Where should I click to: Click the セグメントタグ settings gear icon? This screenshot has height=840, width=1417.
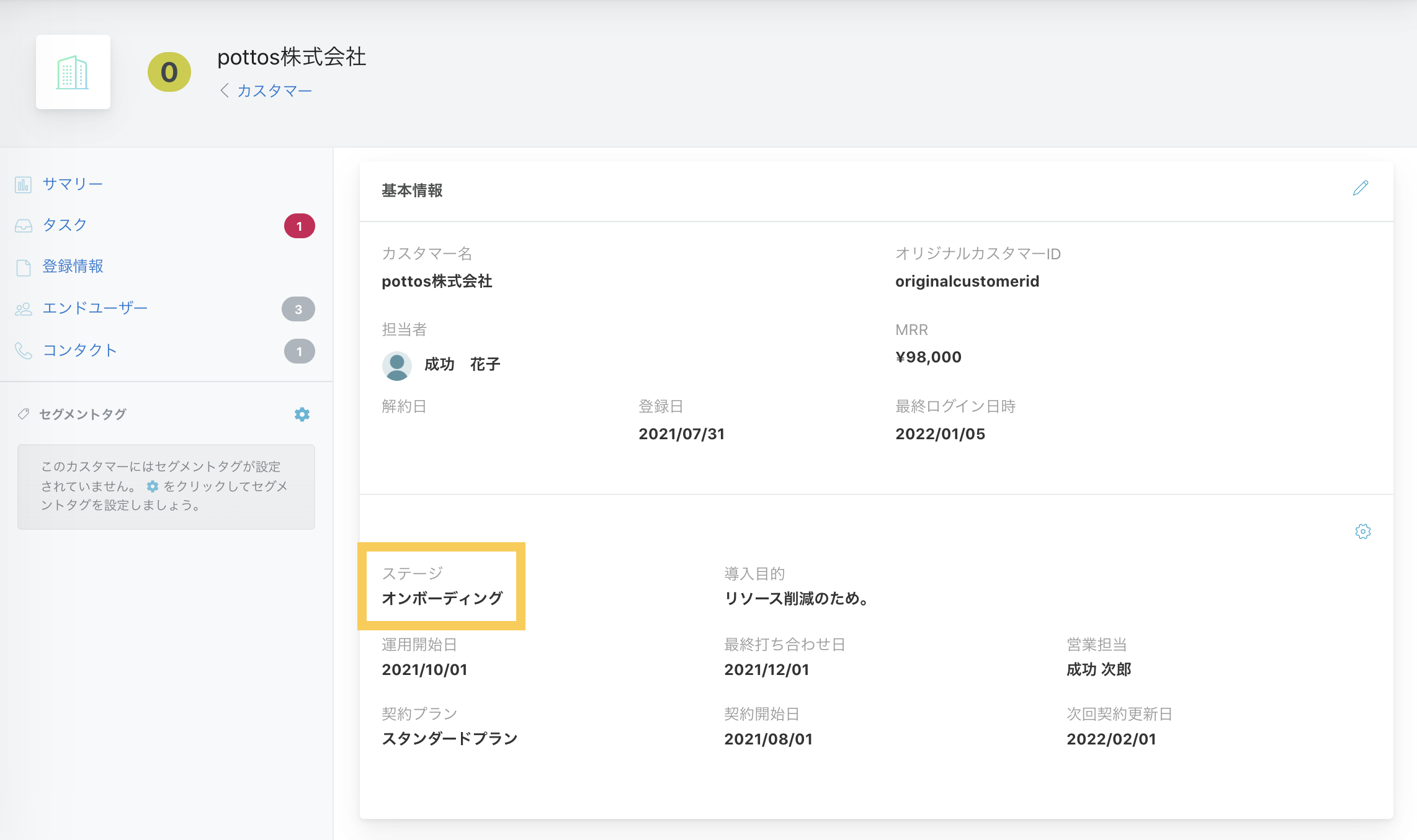click(x=302, y=414)
